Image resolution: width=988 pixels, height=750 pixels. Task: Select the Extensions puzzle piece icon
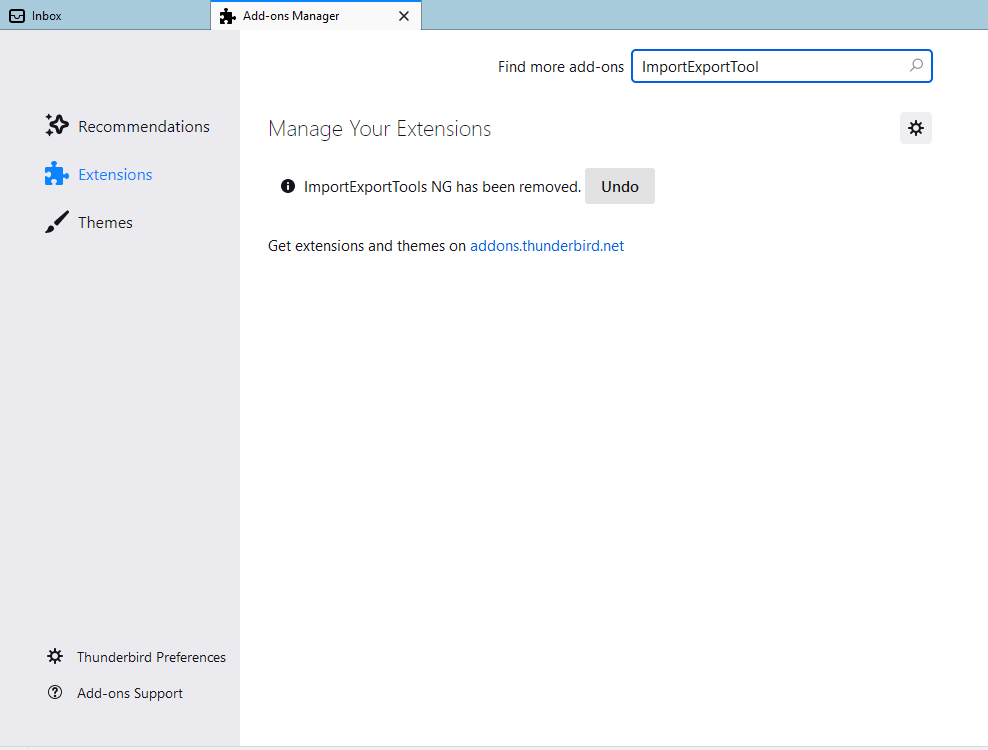[x=57, y=174]
